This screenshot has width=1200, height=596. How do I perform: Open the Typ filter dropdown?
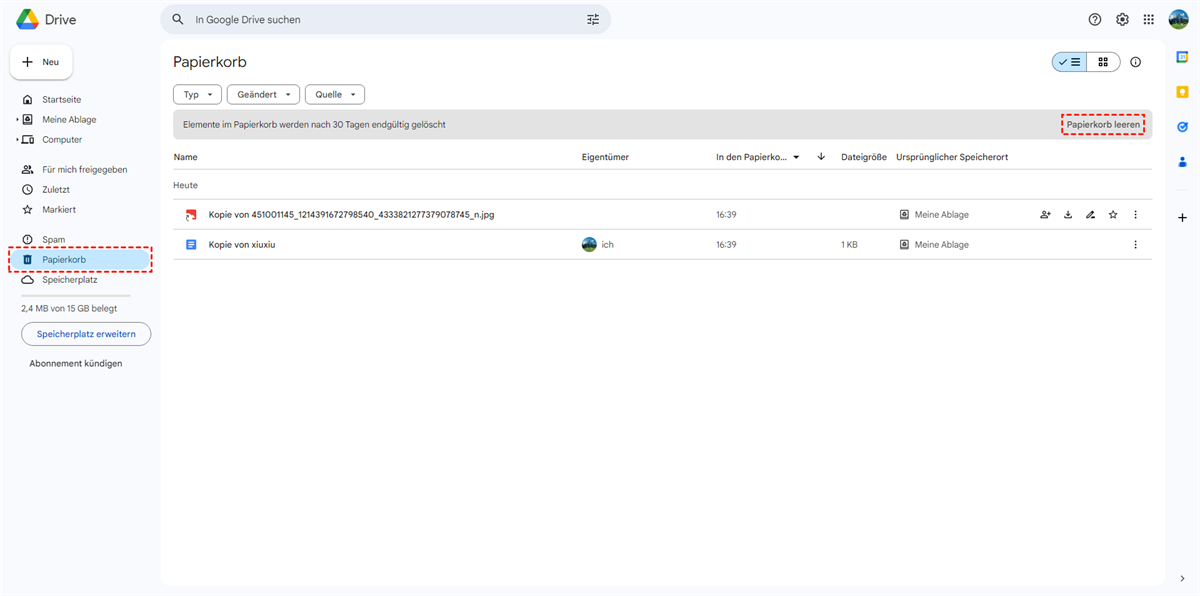coord(197,95)
